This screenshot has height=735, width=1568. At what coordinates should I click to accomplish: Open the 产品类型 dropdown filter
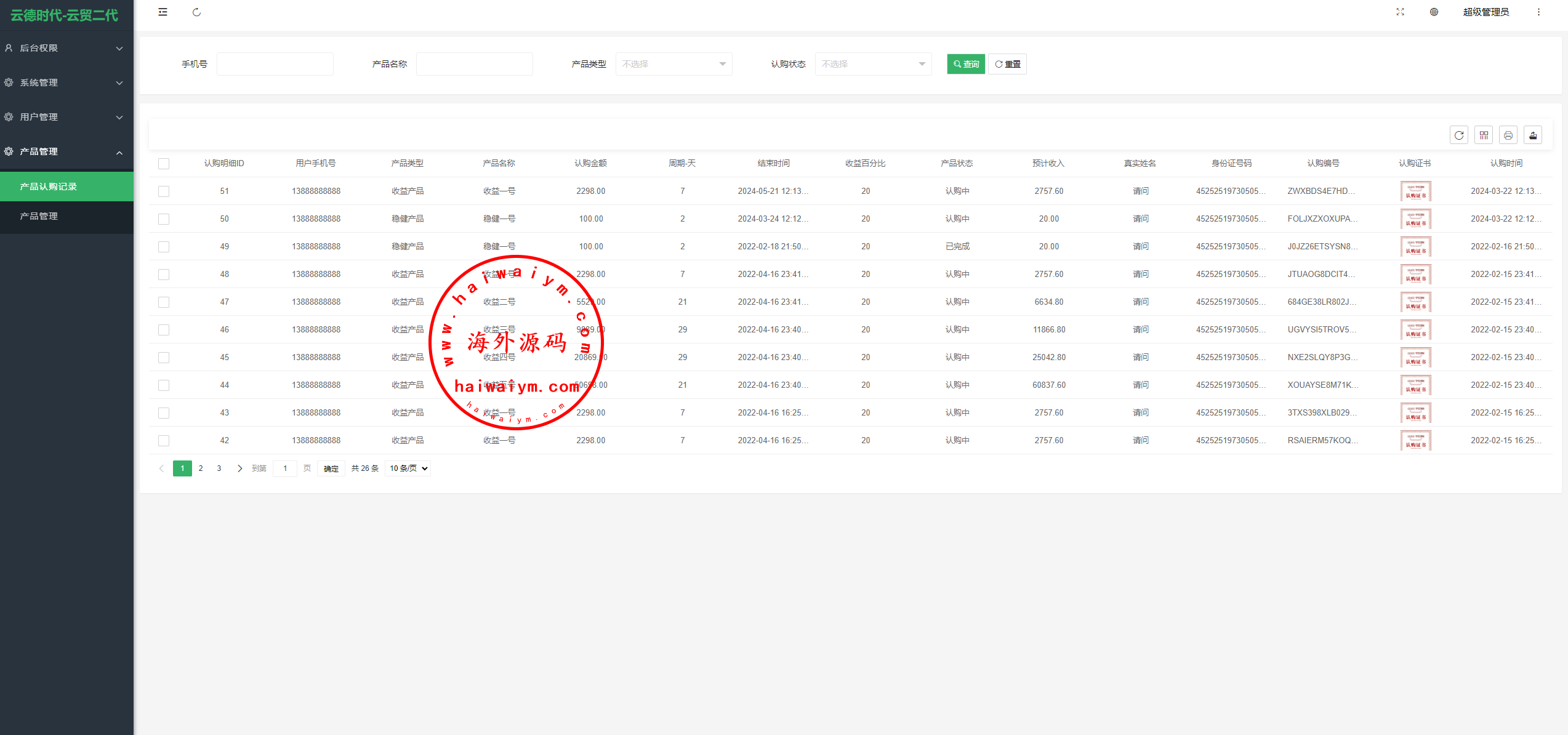click(x=673, y=64)
